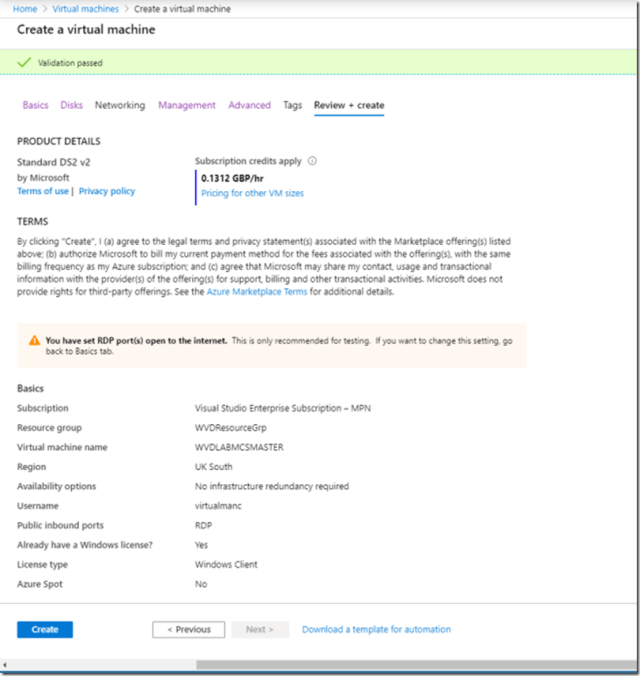Open the Management tab
This screenshot has width=640, height=676.
point(187,105)
